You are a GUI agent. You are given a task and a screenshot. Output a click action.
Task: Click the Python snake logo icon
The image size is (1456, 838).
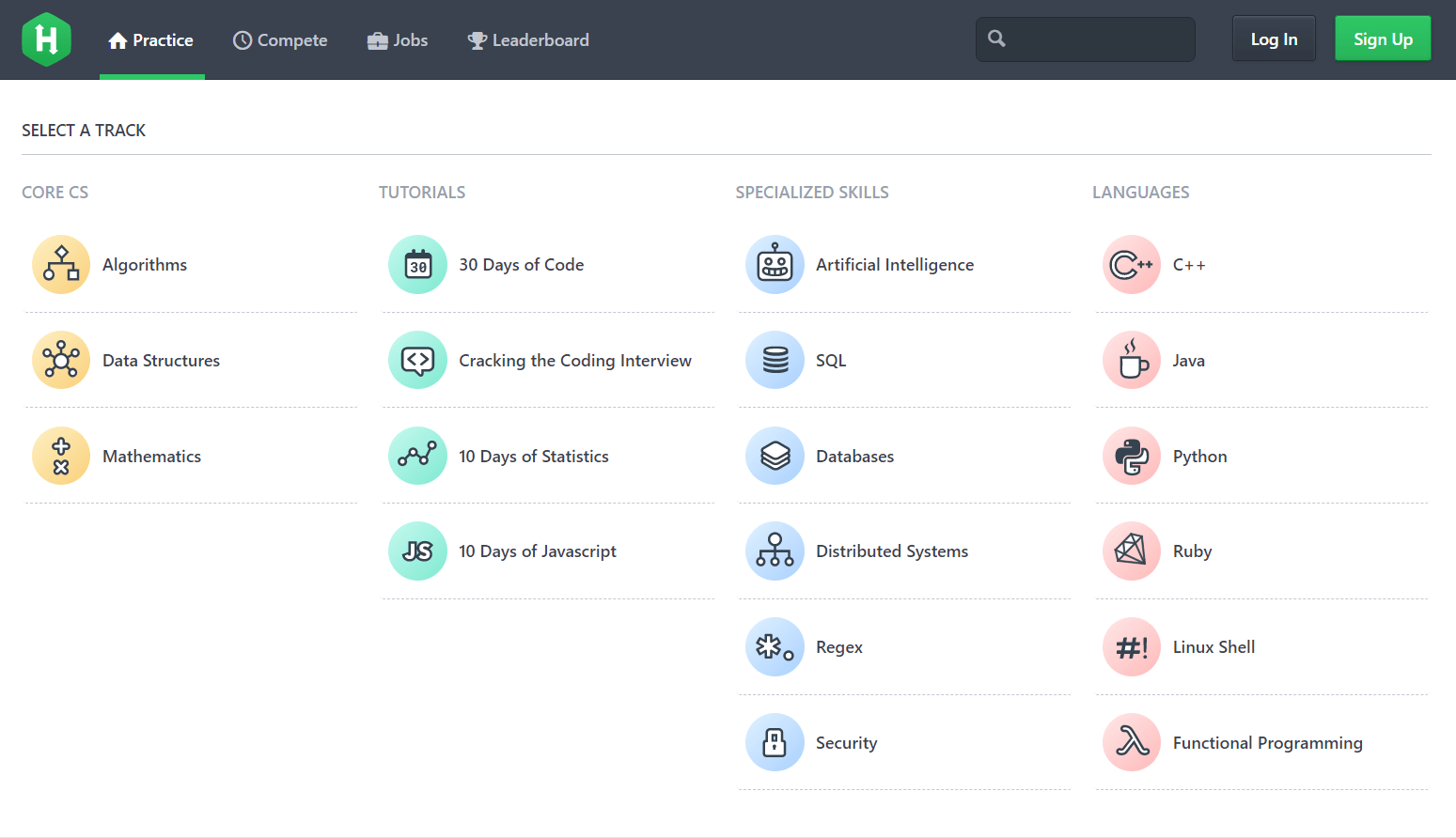tap(1132, 456)
